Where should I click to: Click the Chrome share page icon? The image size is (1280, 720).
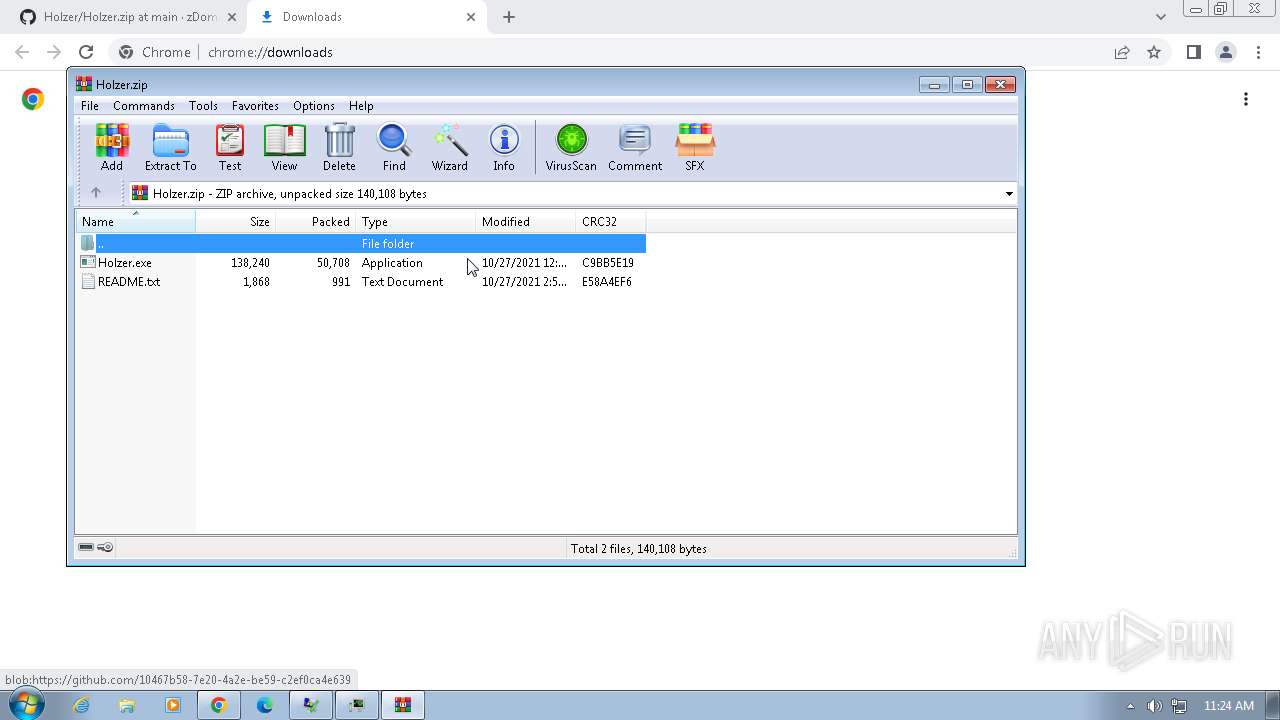pyautogui.click(x=1122, y=52)
